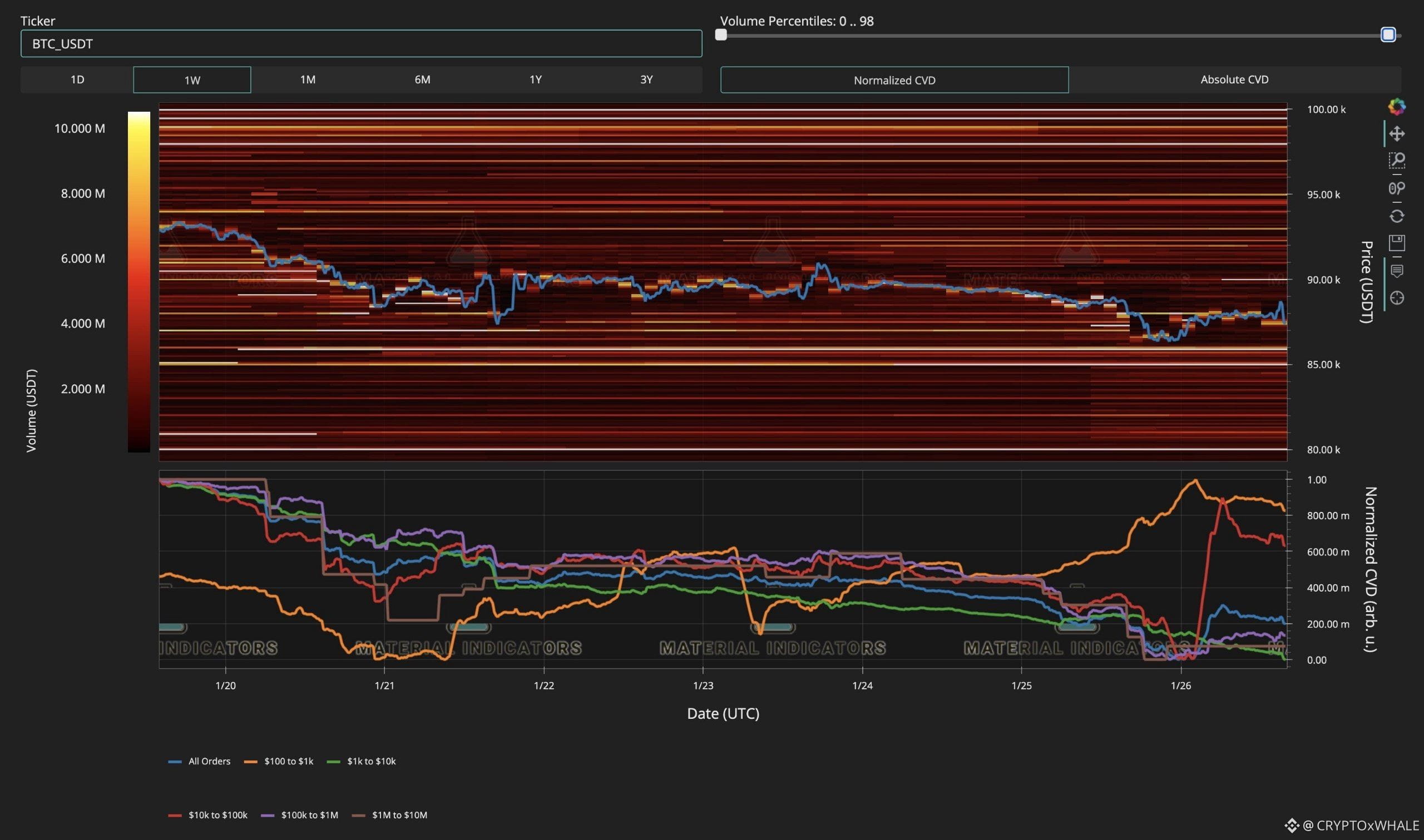Image resolution: width=1424 pixels, height=840 pixels.
Task: Click the Bokeh logo icon
Action: click(1396, 106)
